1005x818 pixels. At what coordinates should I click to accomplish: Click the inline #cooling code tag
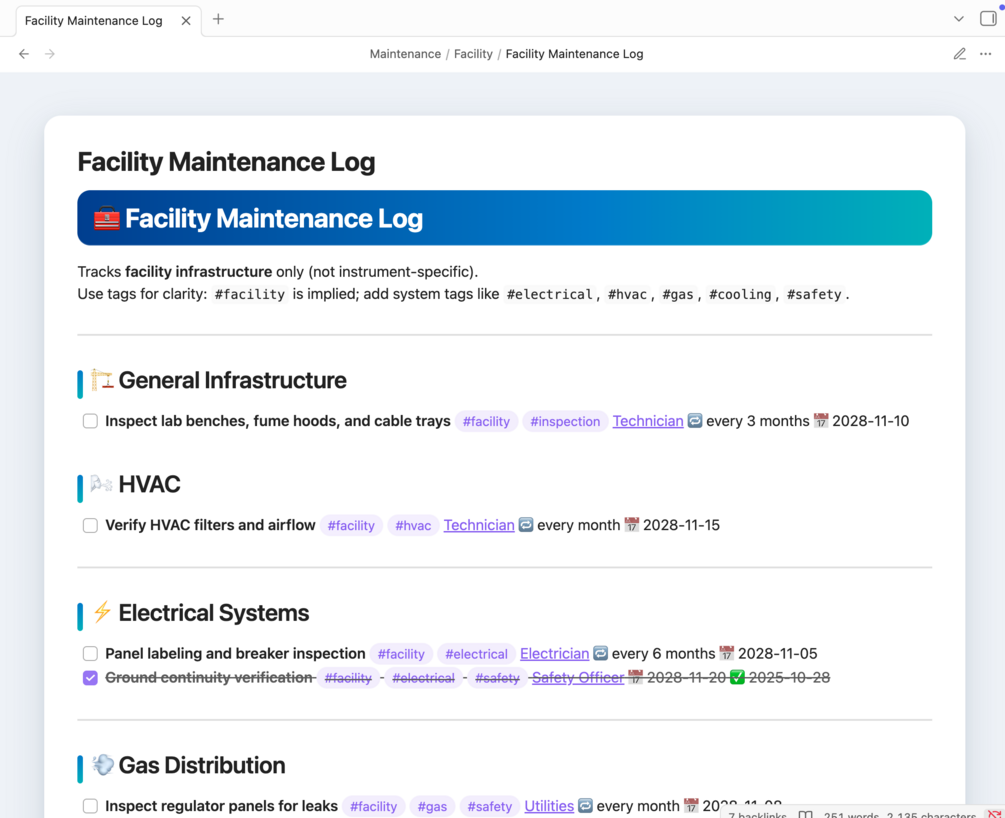point(740,294)
